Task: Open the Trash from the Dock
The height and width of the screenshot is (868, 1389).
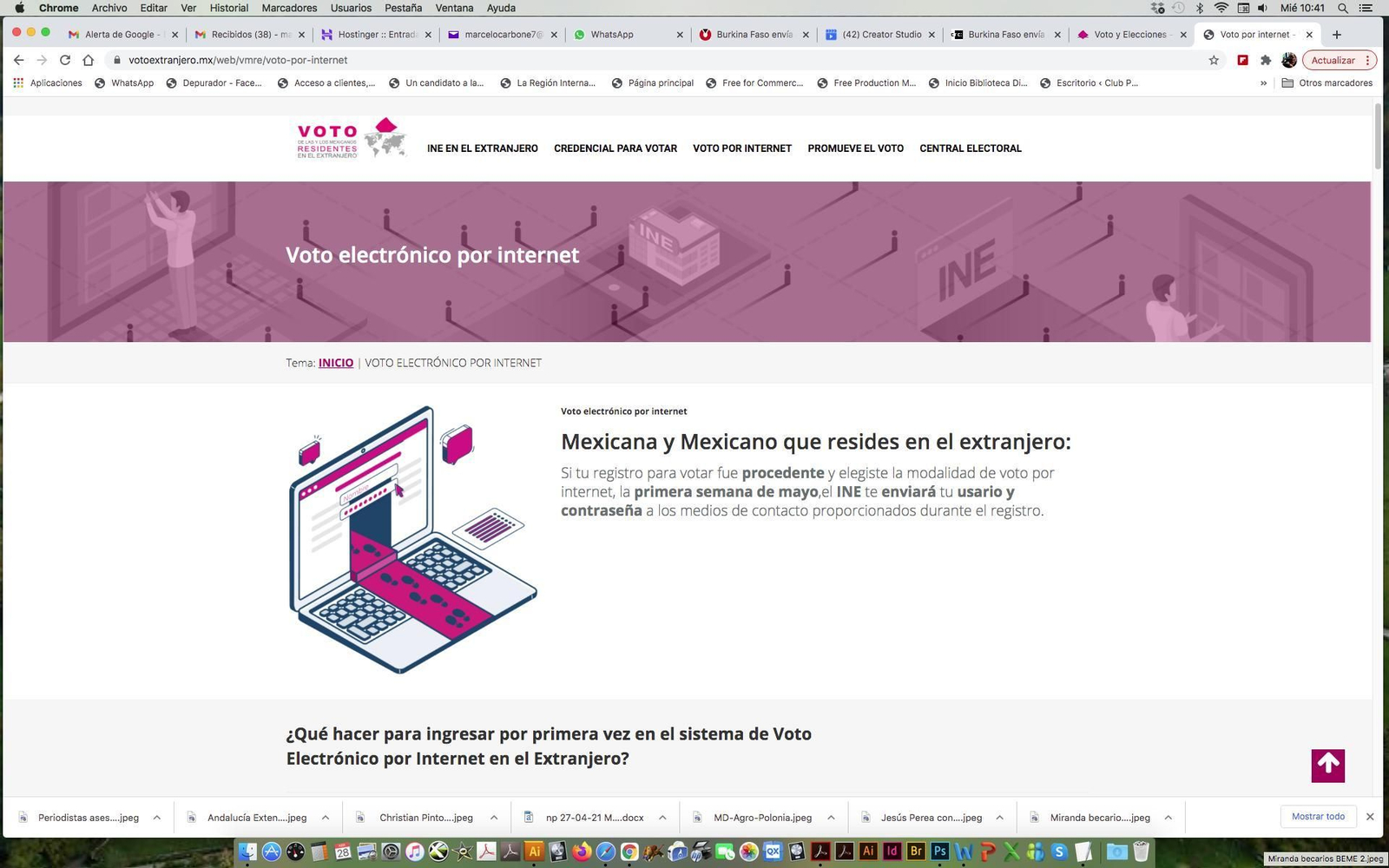Action: tap(1141, 852)
